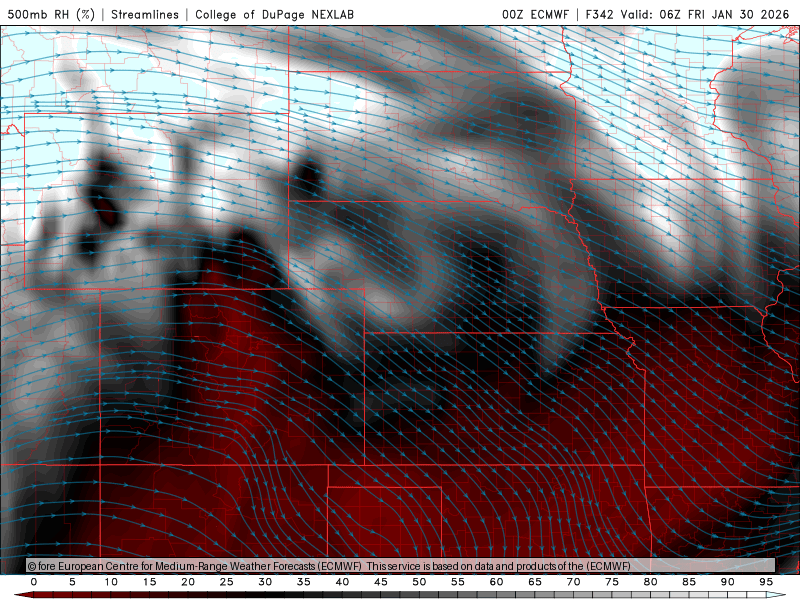Select the "Streamlines" label in the header
800x600 pixels.
[x=145, y=14]
